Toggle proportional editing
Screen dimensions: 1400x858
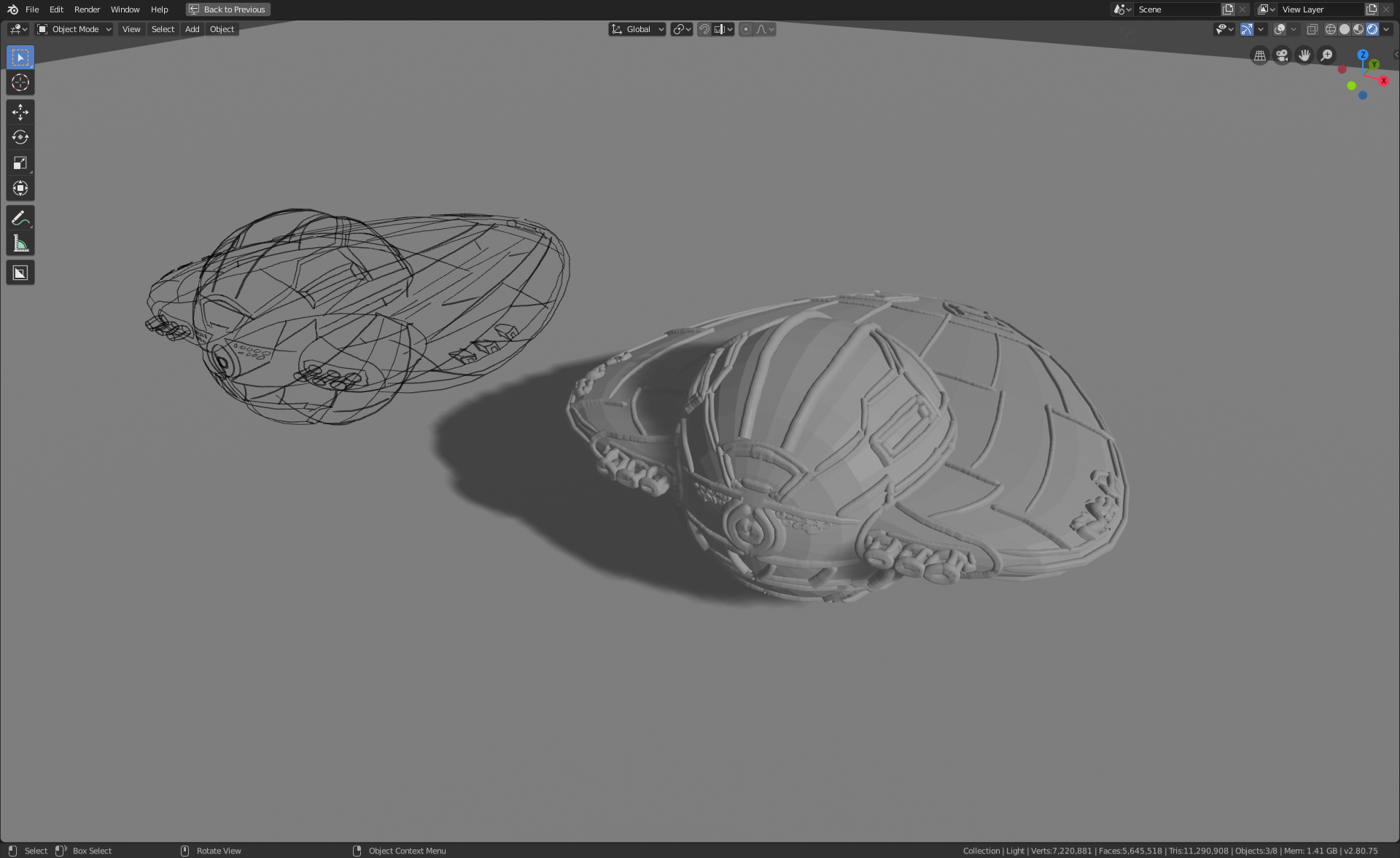pyautogui.click(x=745, y=29)
